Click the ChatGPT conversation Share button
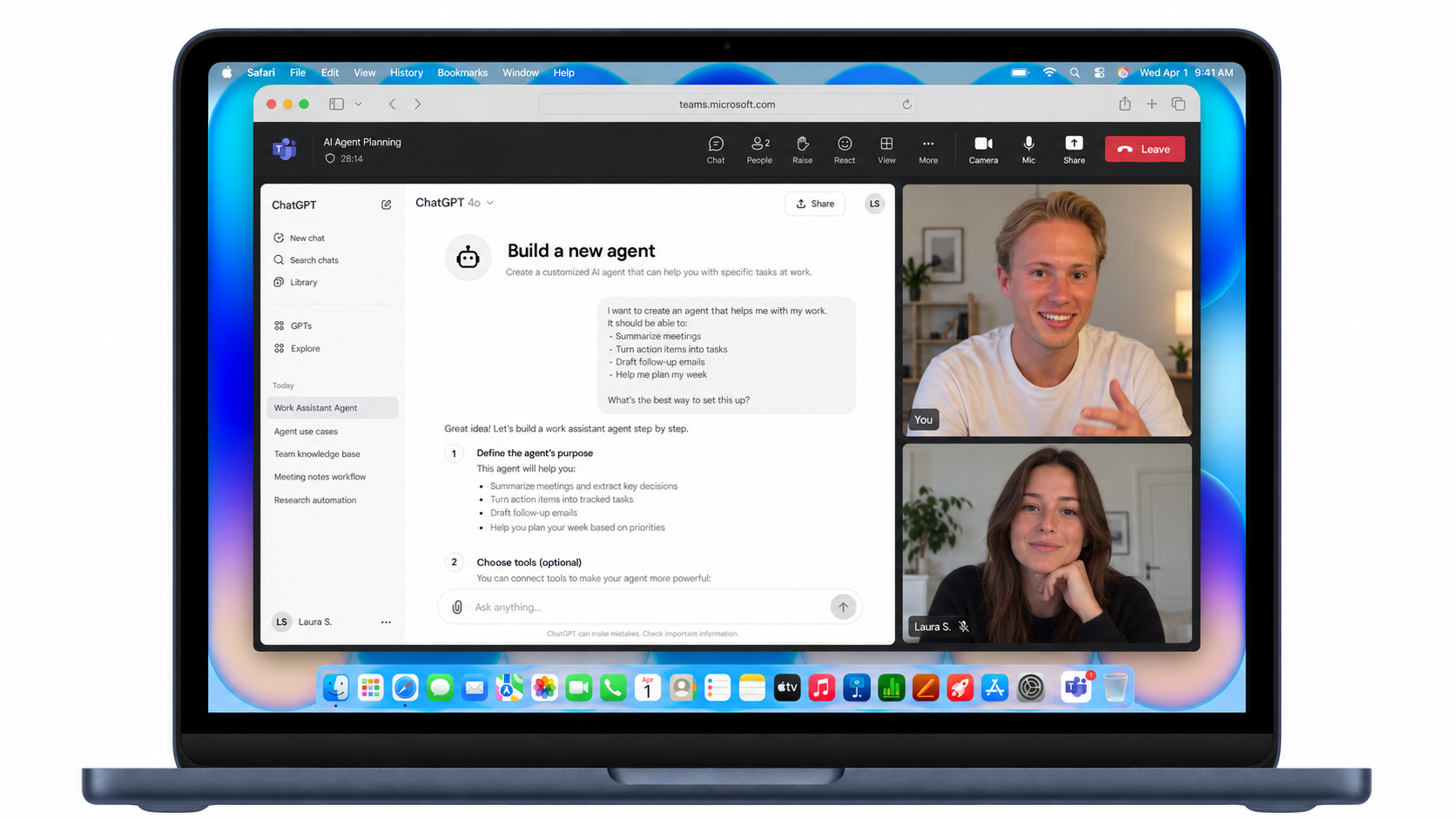The image size is (1456, 819). click(x=815, y=204)
